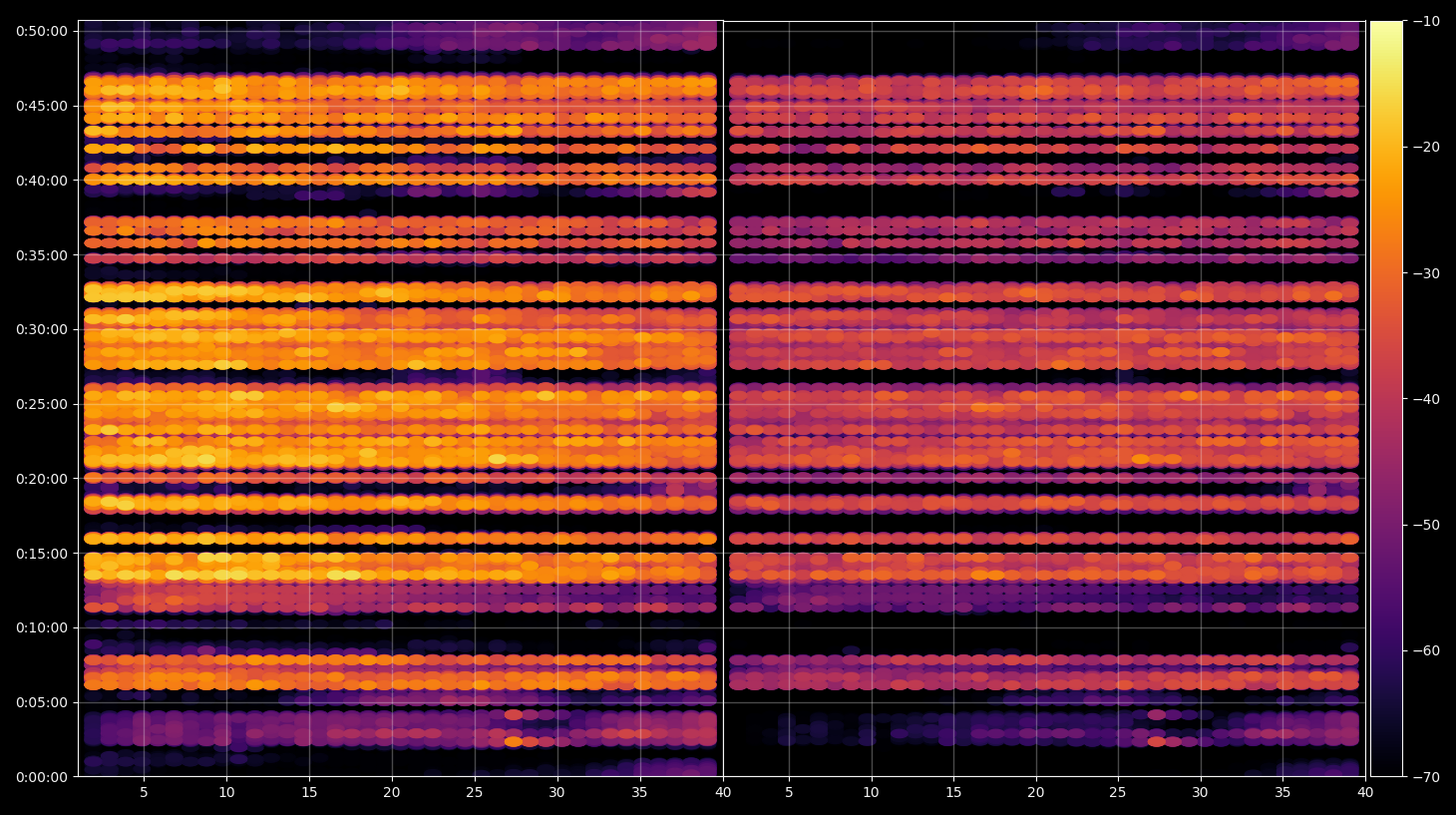Click the colorbar label -60
This screenshot has height=815, width=1456.
(1426, 650)
